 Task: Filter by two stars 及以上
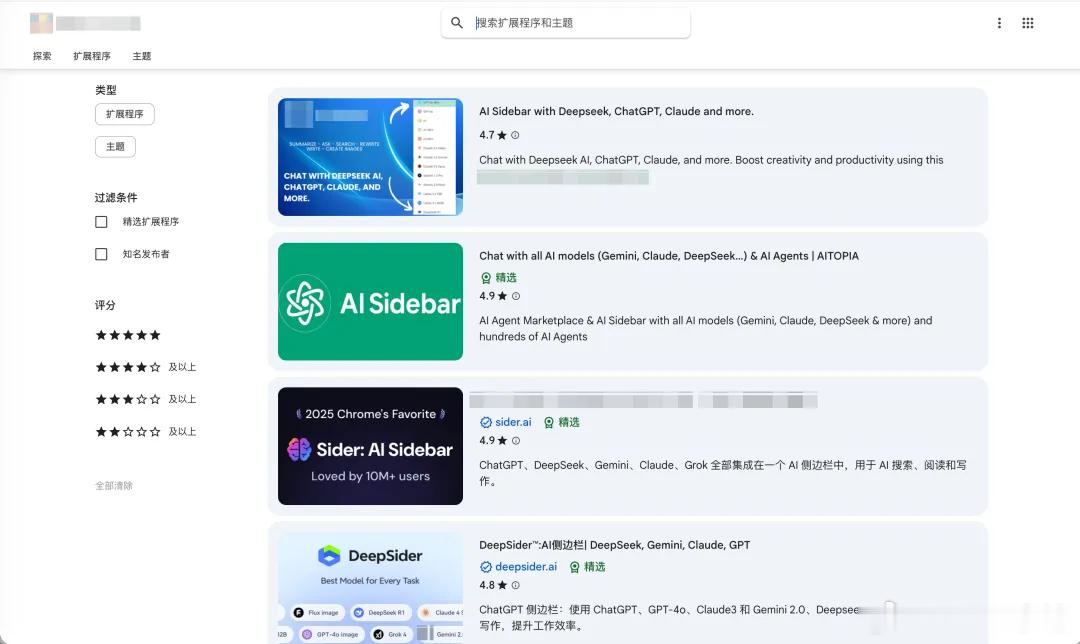coord(145,432)
